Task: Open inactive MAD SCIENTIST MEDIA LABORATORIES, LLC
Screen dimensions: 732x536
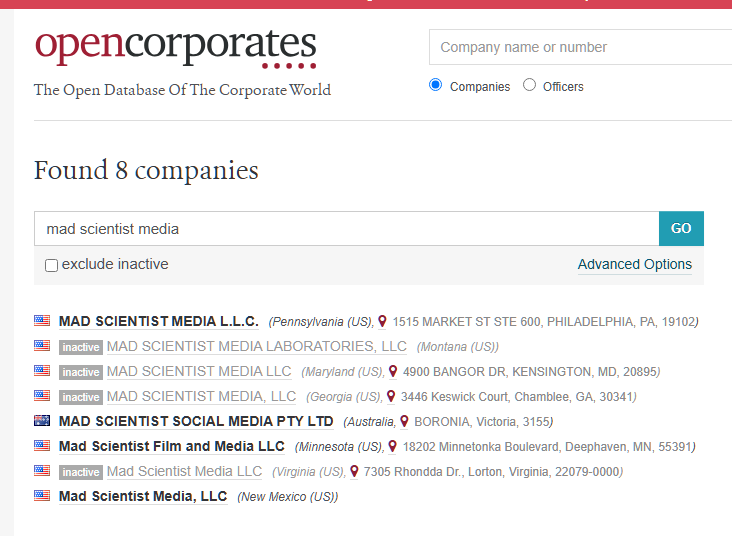Action: pyautogui.click(x=257, y=346)
